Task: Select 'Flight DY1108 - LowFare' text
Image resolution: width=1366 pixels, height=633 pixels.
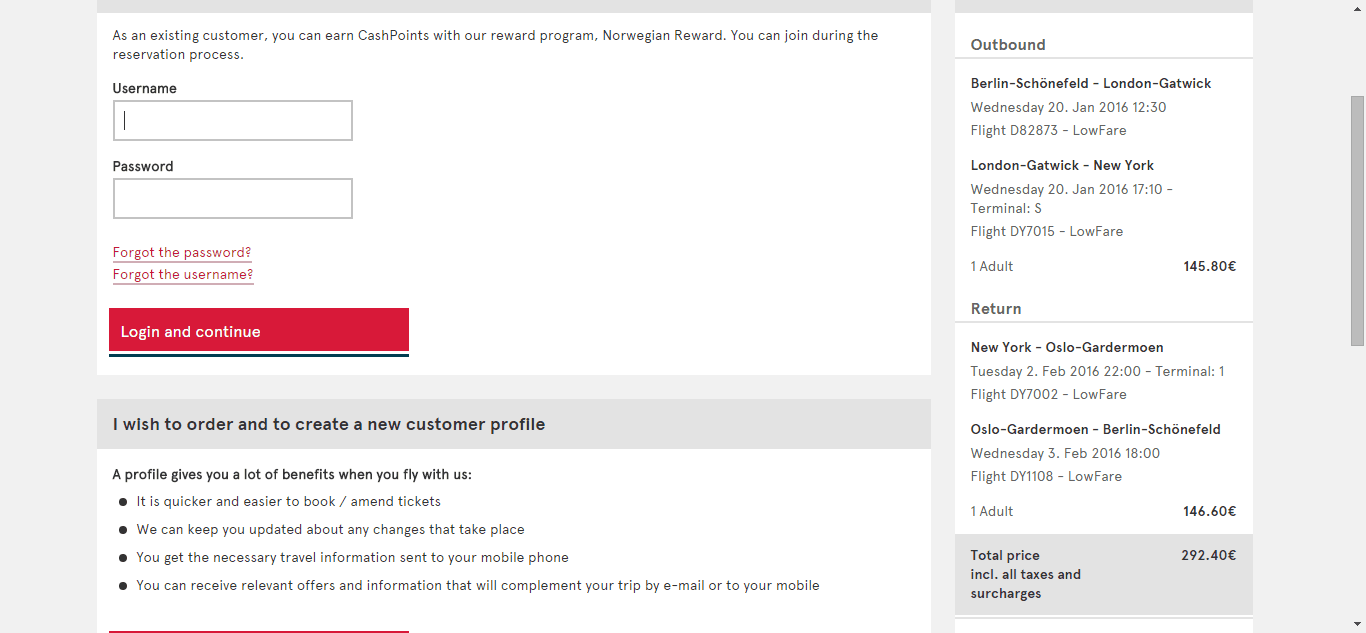Action: (1046, 476)
